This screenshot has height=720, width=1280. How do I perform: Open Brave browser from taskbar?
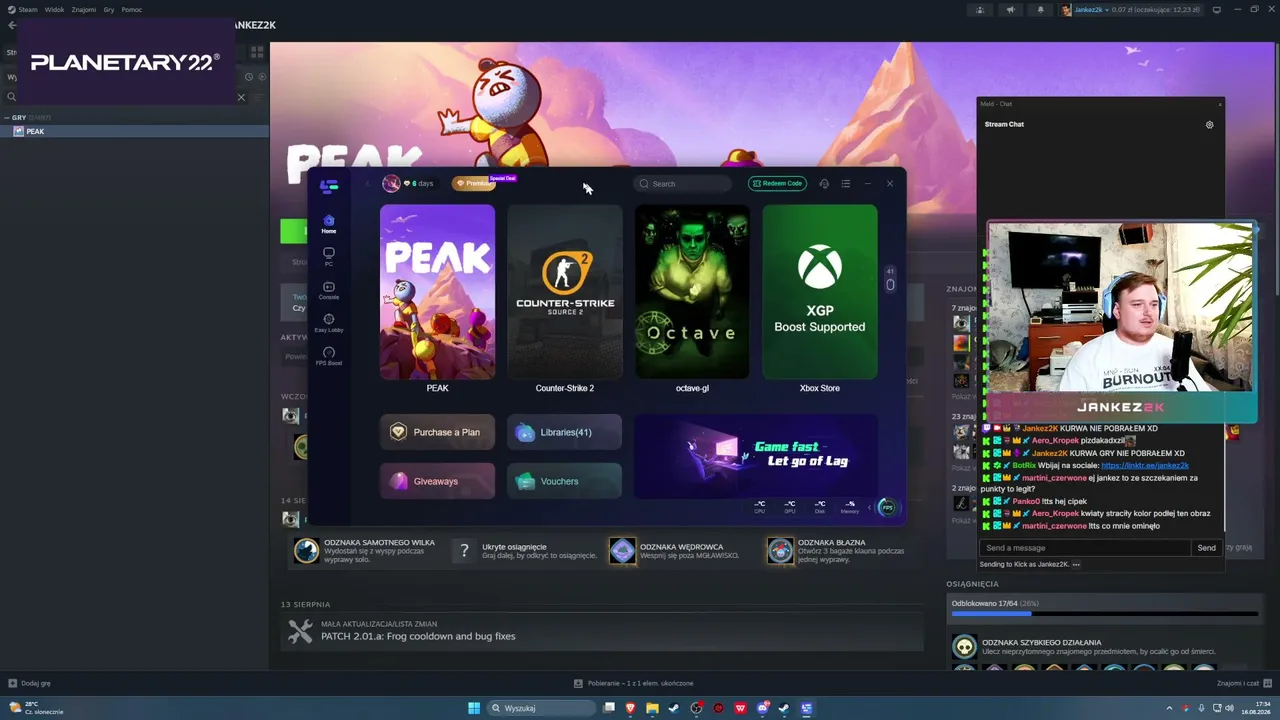pos(630,708)
